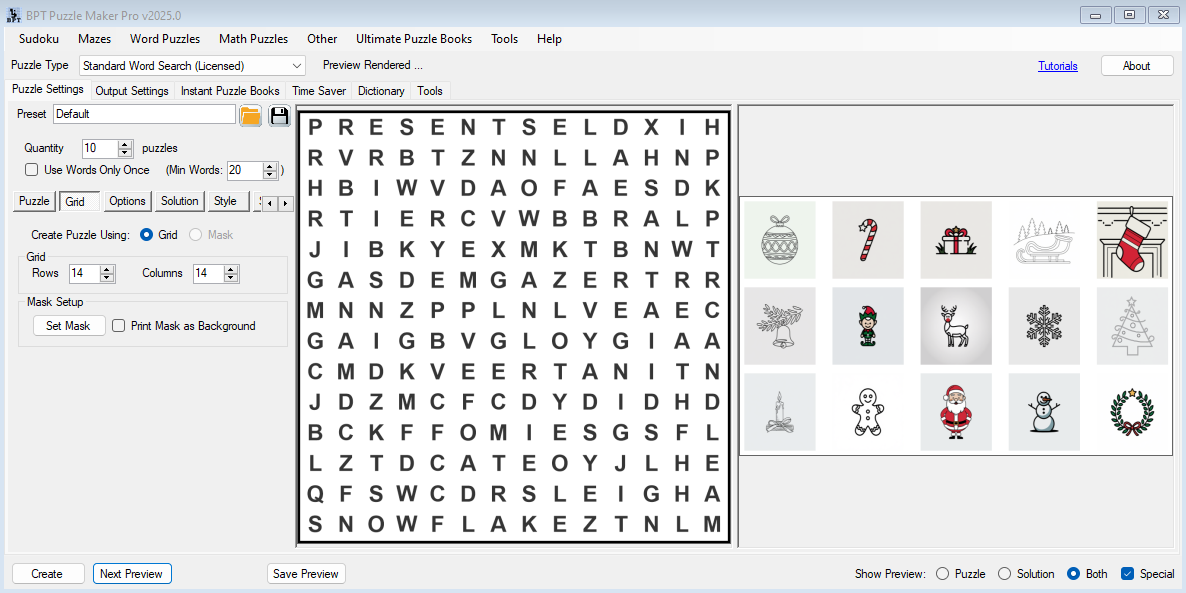Viewport: 1186px width, 593px height.
Task: Choose the reindeer clipart
Action: pyautogui.click(x=956, y=326)
